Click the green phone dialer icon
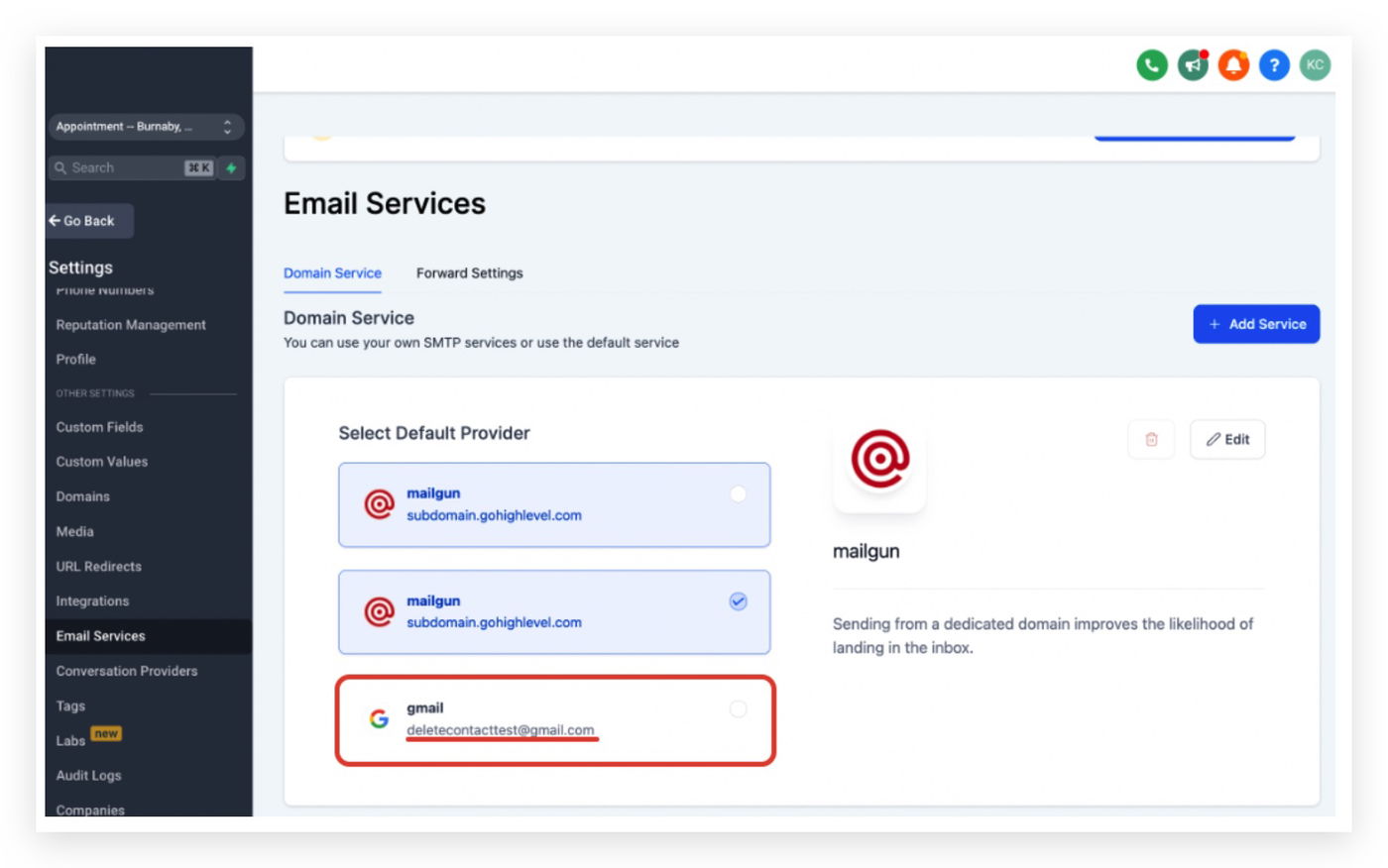1388x868 pixels. point(1151,65)
